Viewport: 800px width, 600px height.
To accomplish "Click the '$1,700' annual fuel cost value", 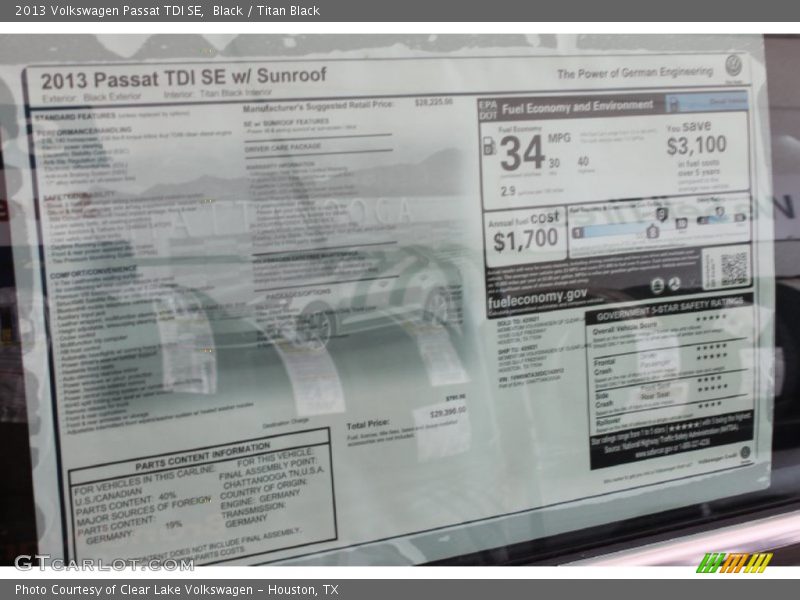I will click(x=526, y=239).
